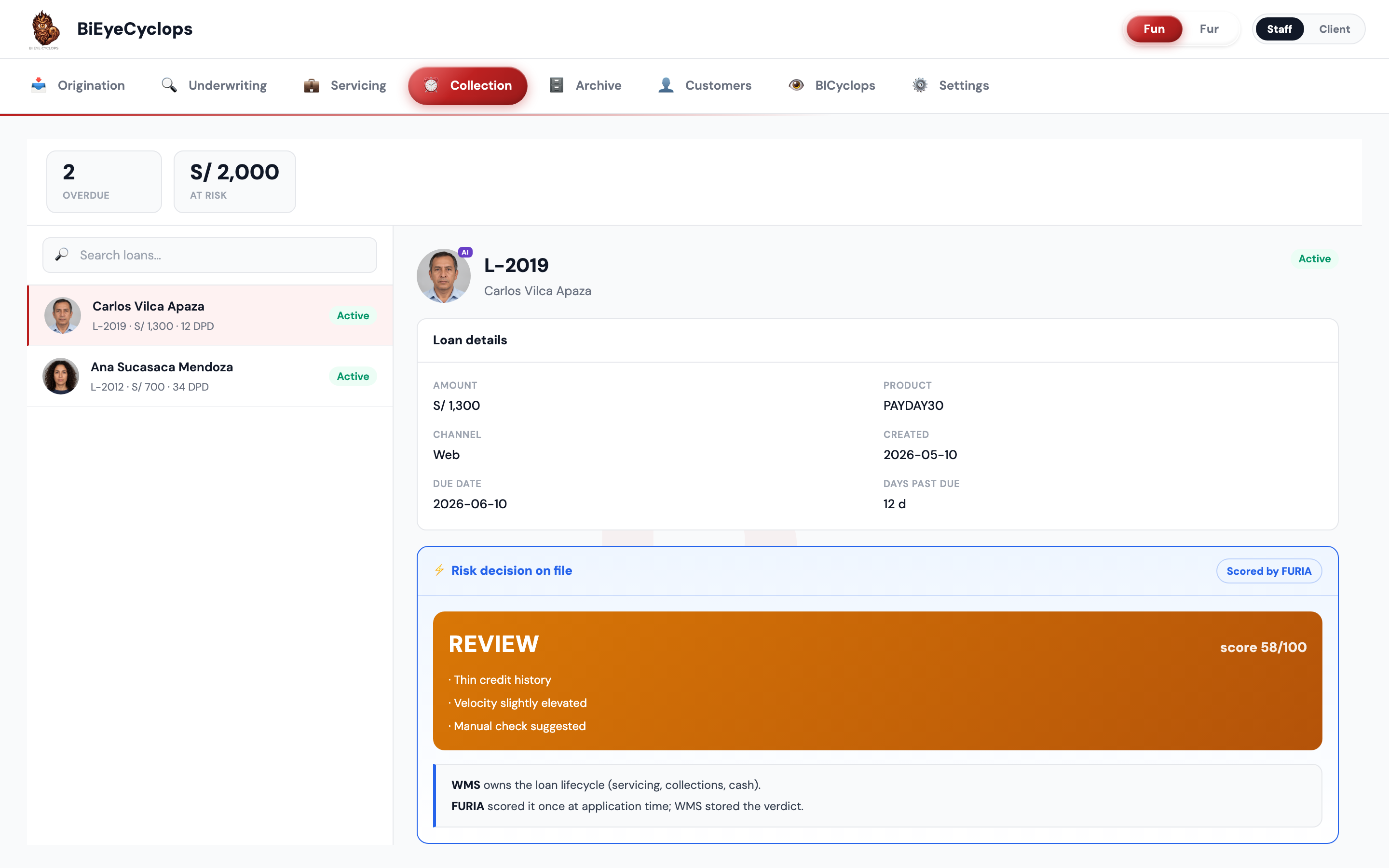
Task: Click the Search loans input field
Action: click(209, 255)
